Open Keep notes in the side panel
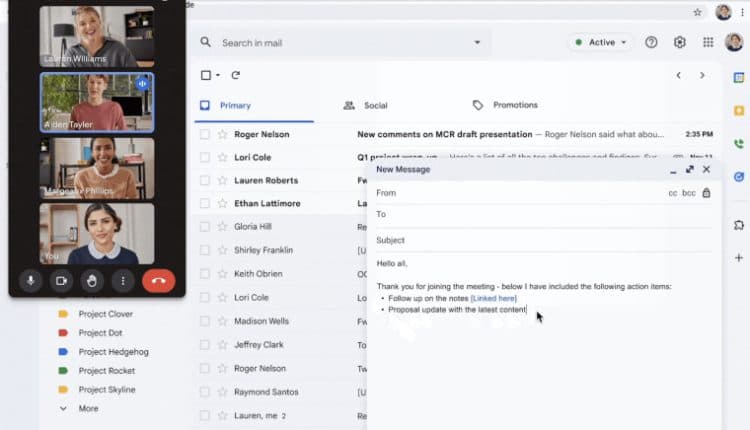 (x=739, y=110)
